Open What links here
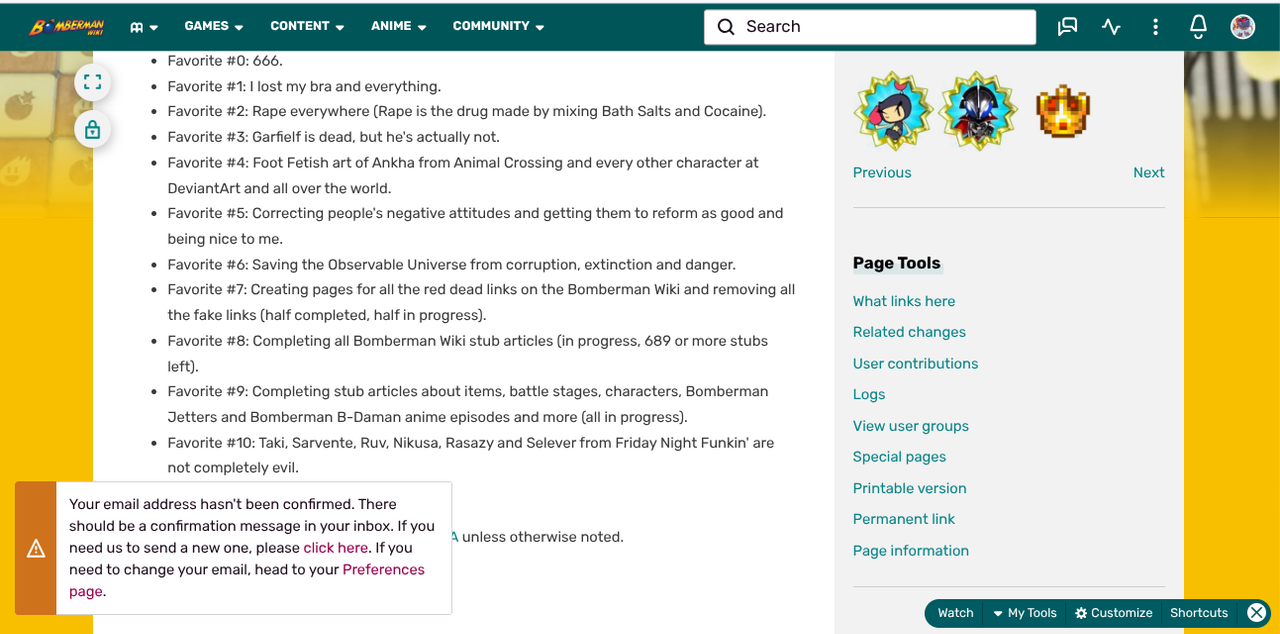This screenshot has width=1280, height=634. click(x=904, y=301)
